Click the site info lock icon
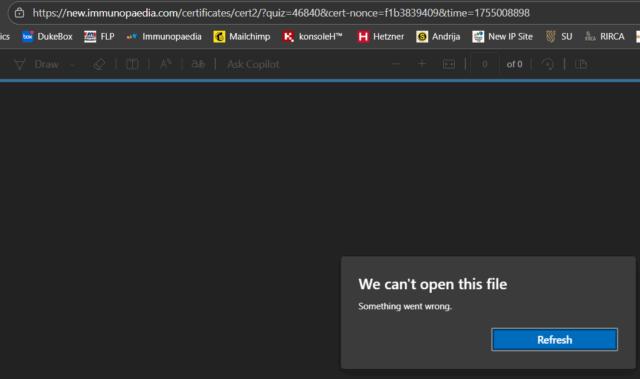 click(19, 13)
